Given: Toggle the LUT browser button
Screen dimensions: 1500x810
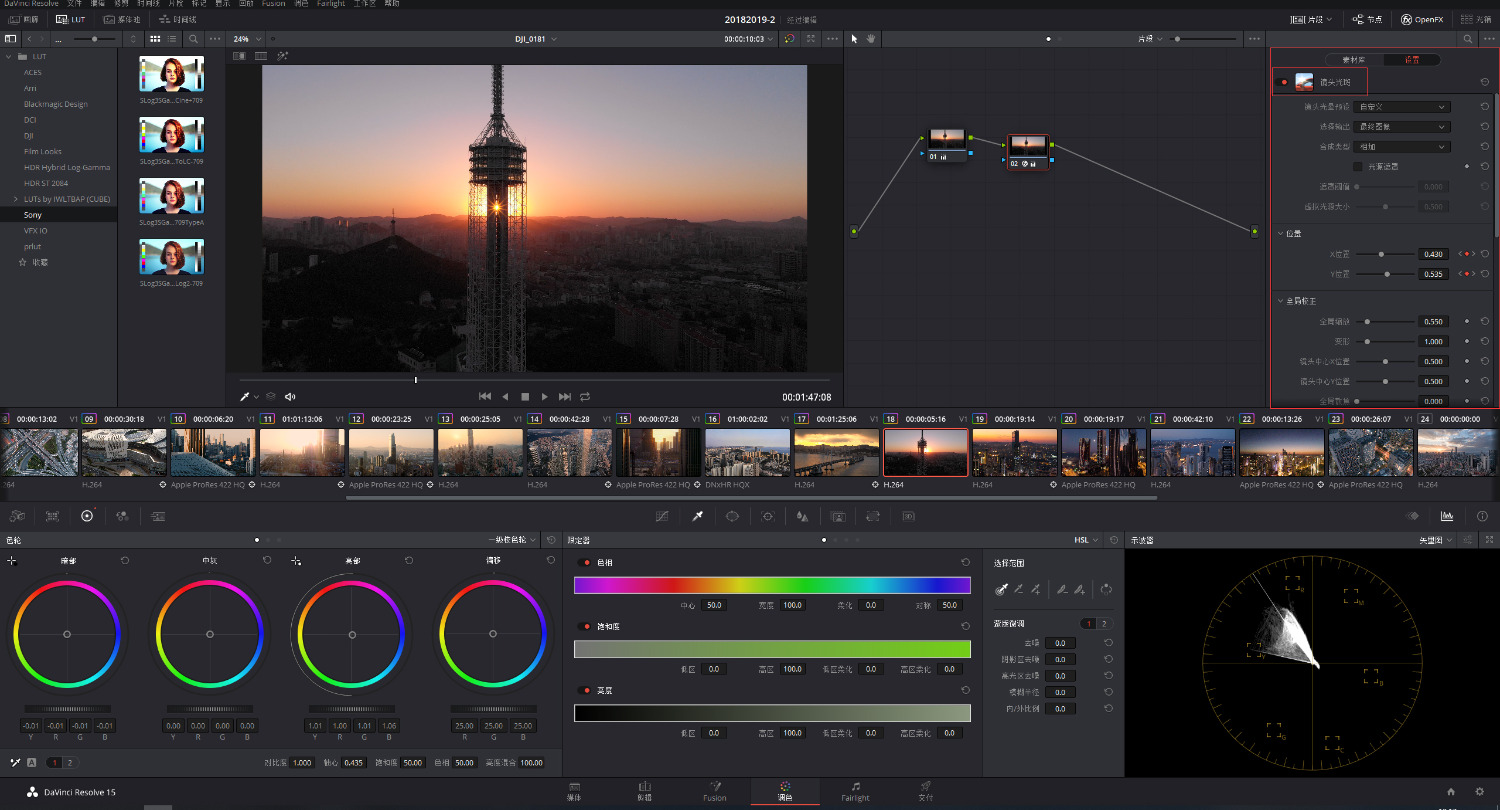Looking at the screenshot, I should click(71, 19).
